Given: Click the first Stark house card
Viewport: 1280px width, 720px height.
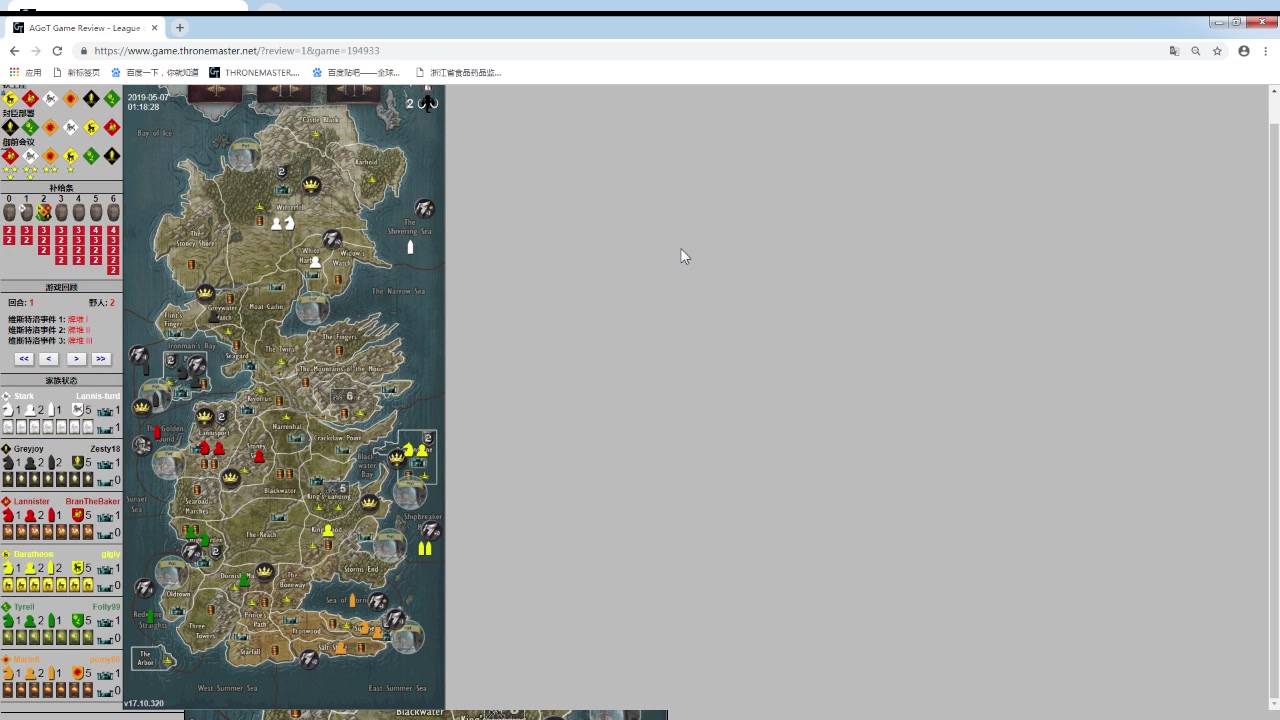Looking at the screenshot, I should tap(8, 427).
